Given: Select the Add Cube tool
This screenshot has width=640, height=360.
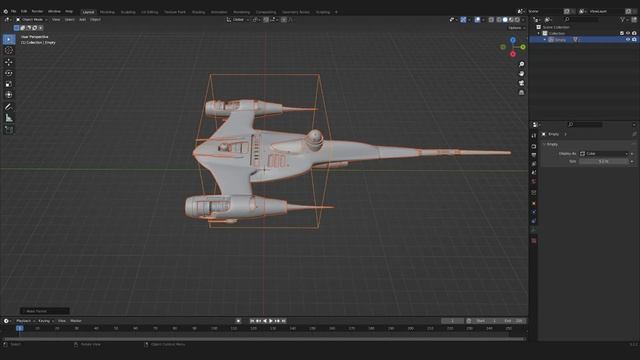Looking at the screenshot, I should pos(9,130).
